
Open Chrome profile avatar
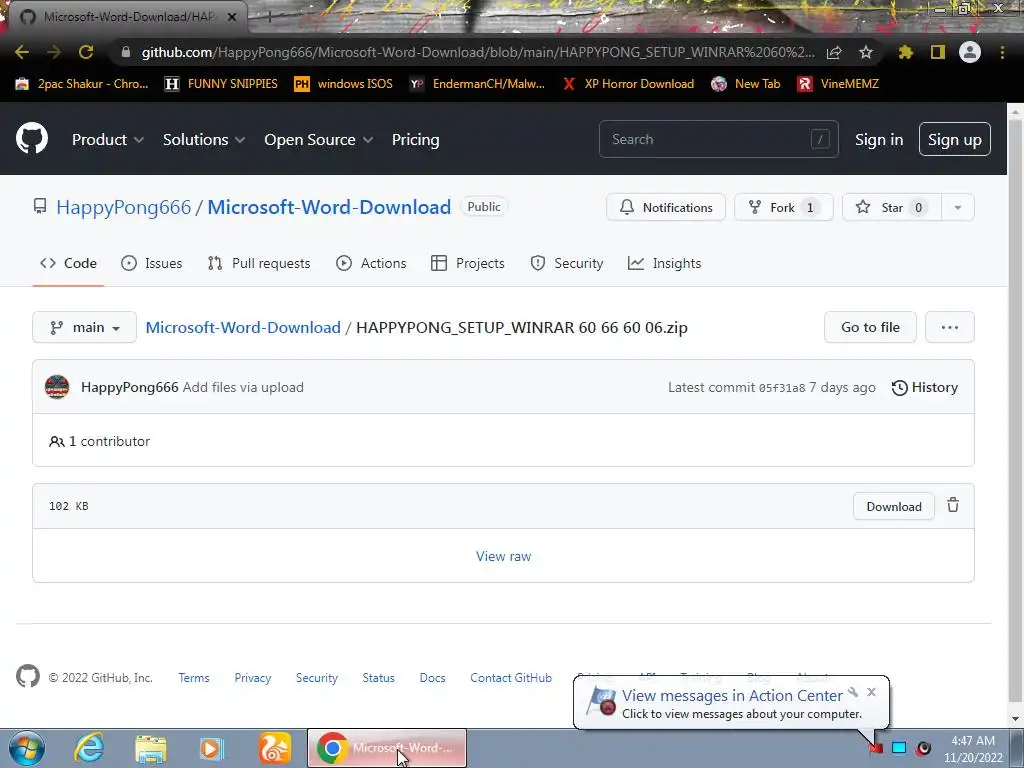pos(970,52)
